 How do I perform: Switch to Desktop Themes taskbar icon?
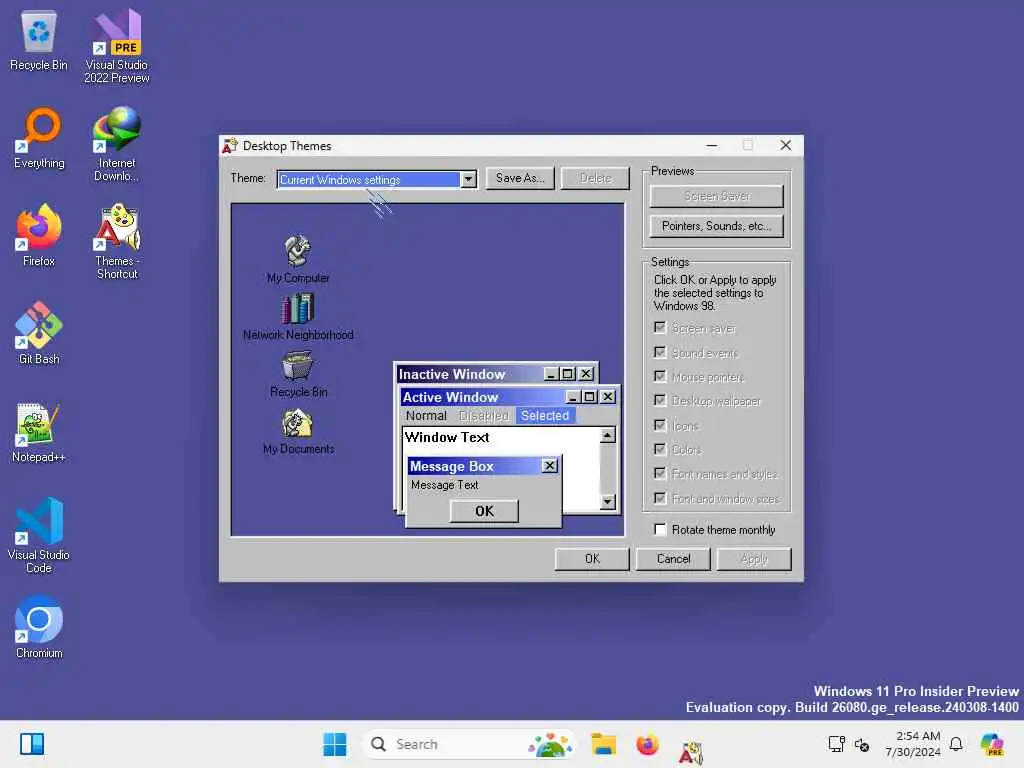click(x=690, y=751)
